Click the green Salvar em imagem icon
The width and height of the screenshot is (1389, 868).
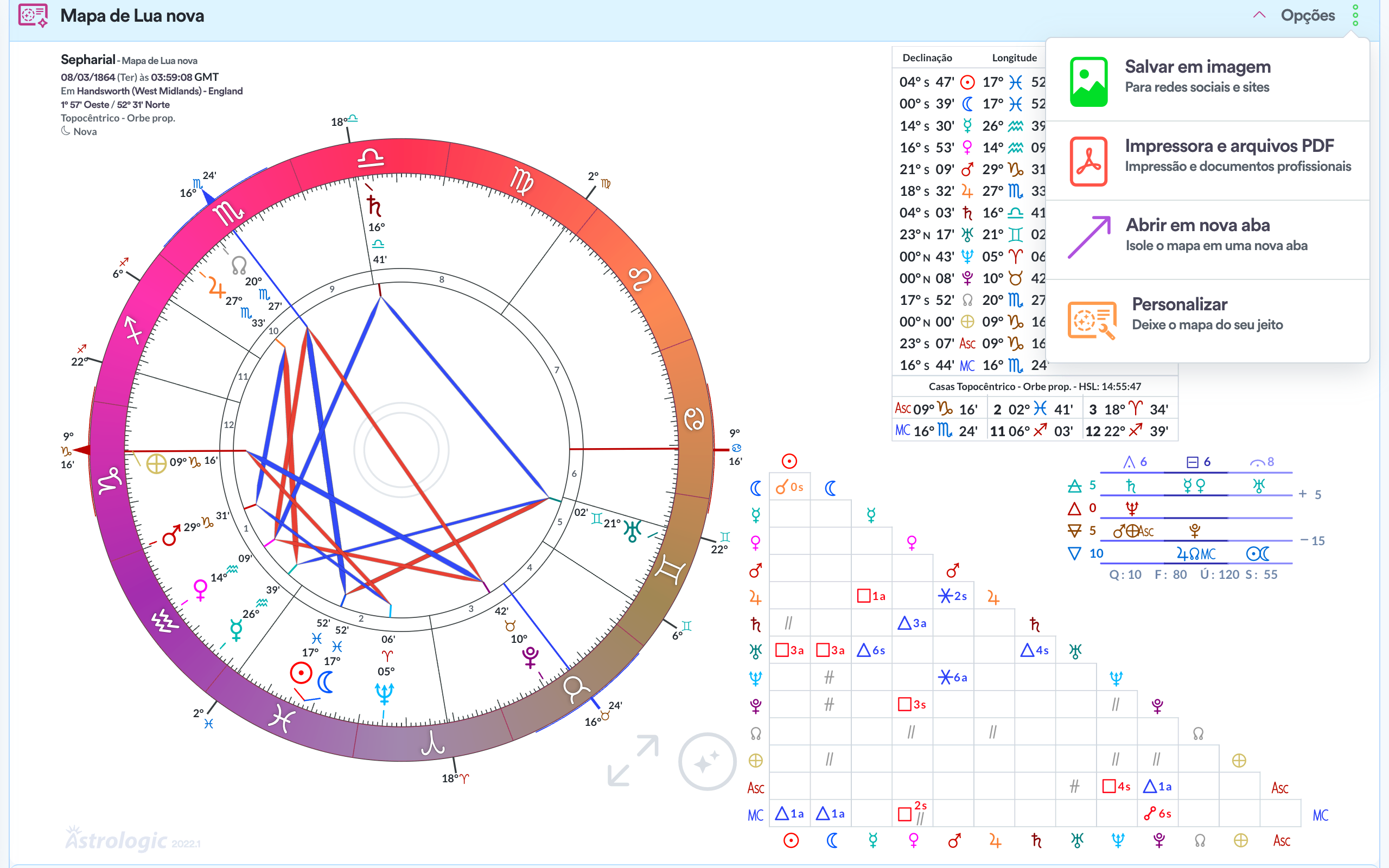[x=1088, y=81]
